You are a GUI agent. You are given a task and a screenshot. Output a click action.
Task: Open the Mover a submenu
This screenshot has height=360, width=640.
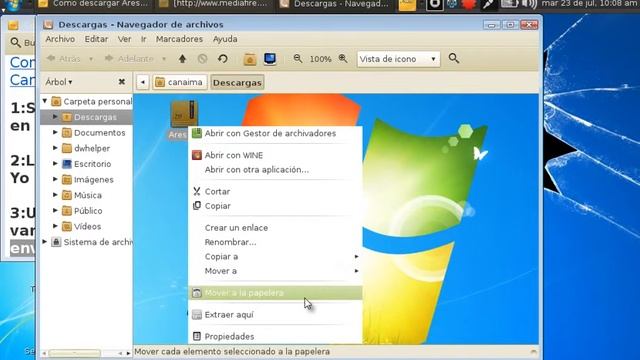275,271
